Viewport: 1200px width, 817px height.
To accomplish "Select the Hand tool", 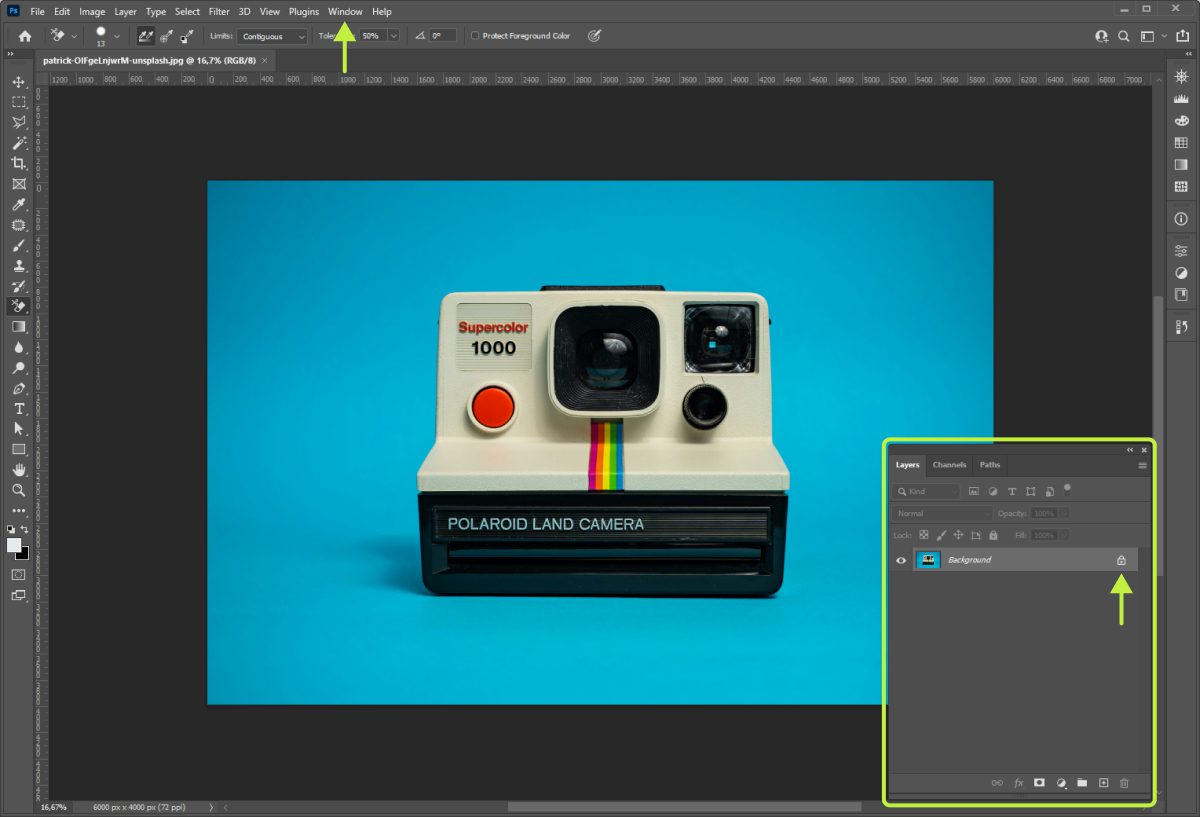I will pyautogui.click(x=18, y=470).
